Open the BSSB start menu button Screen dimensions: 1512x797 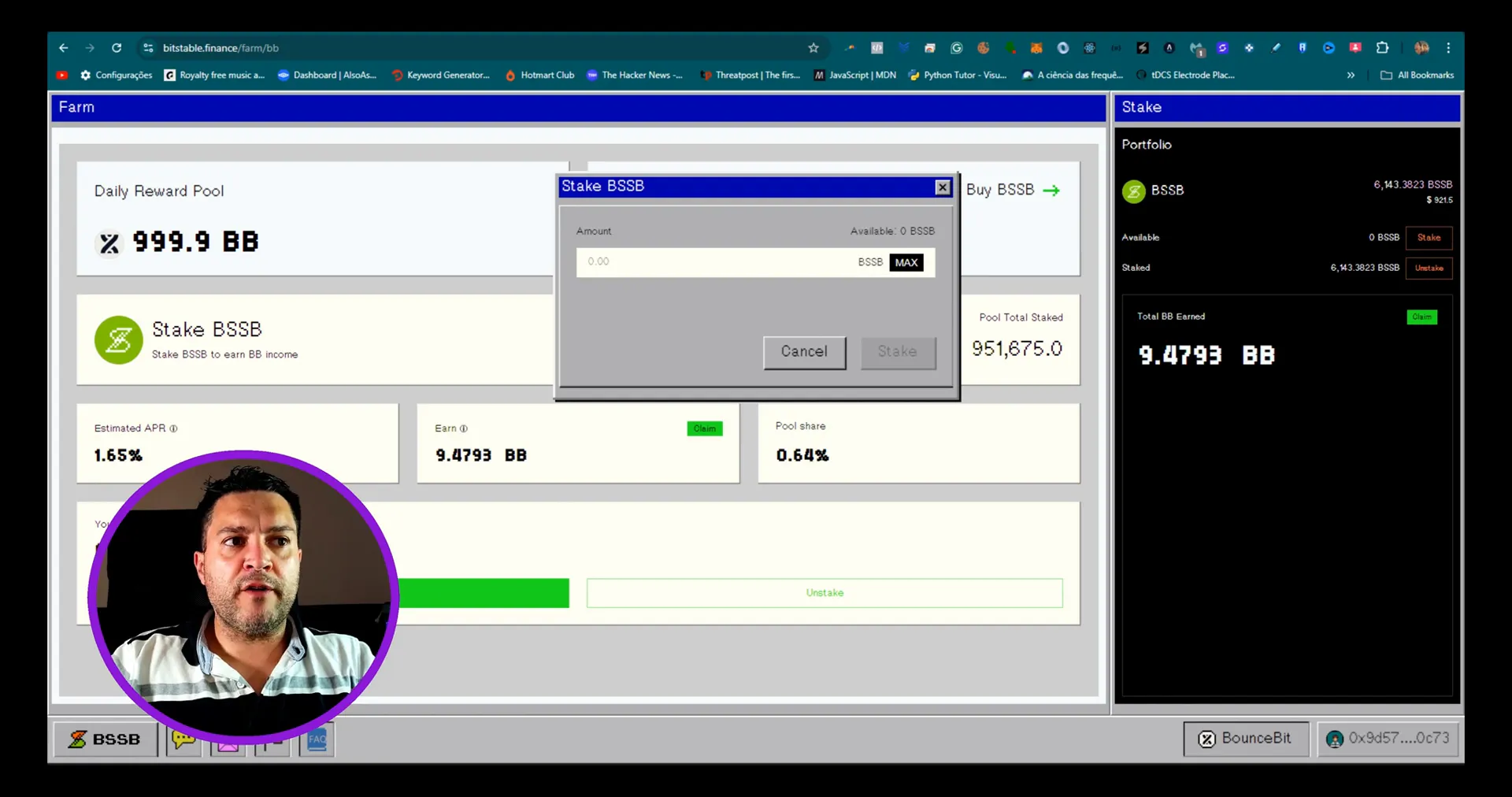pos(106,740)
